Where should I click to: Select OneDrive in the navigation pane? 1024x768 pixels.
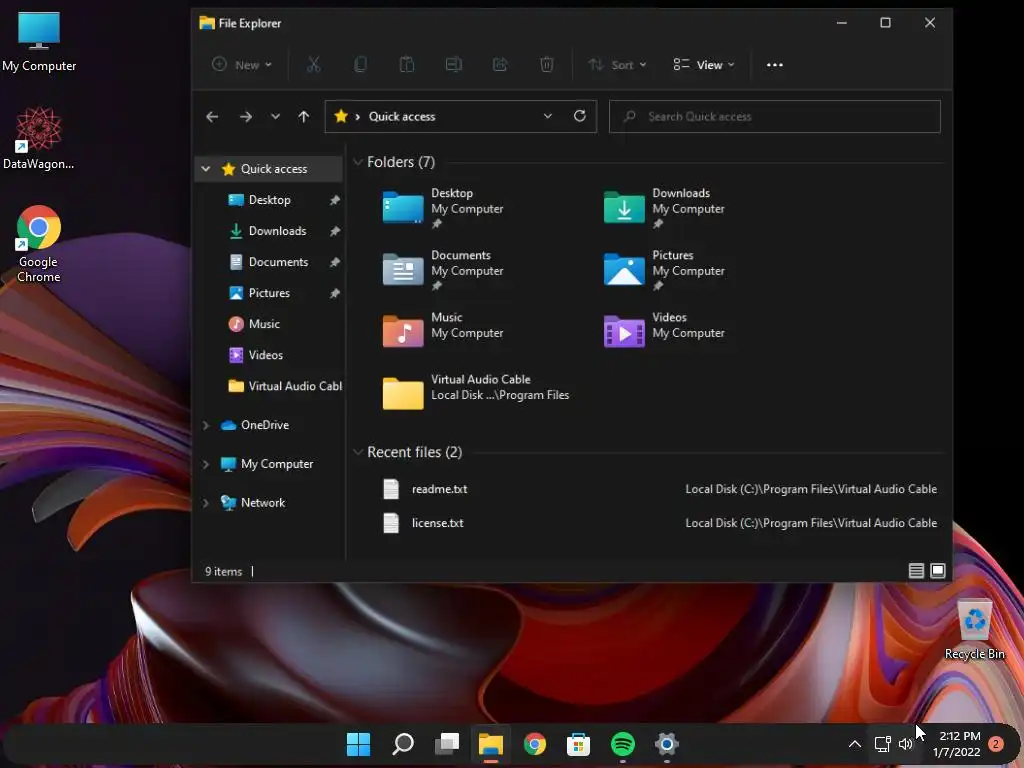pos(264,425)
